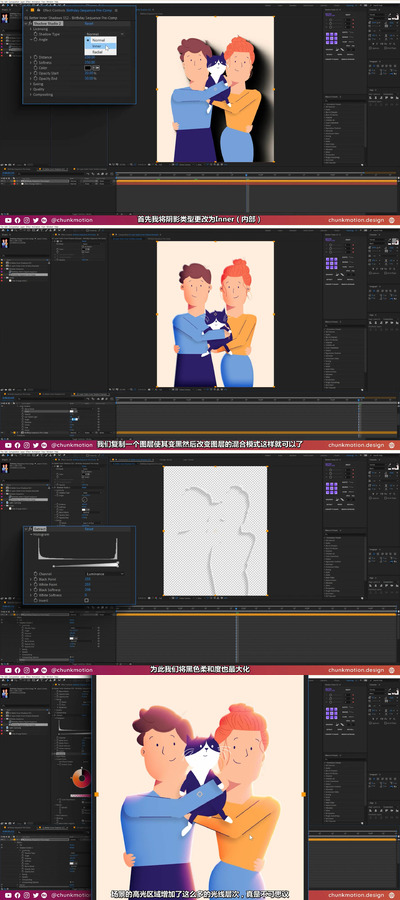This screenshot has width=400, height=900.
Task: Click the White Softness value
Action: tap(86, 595)
